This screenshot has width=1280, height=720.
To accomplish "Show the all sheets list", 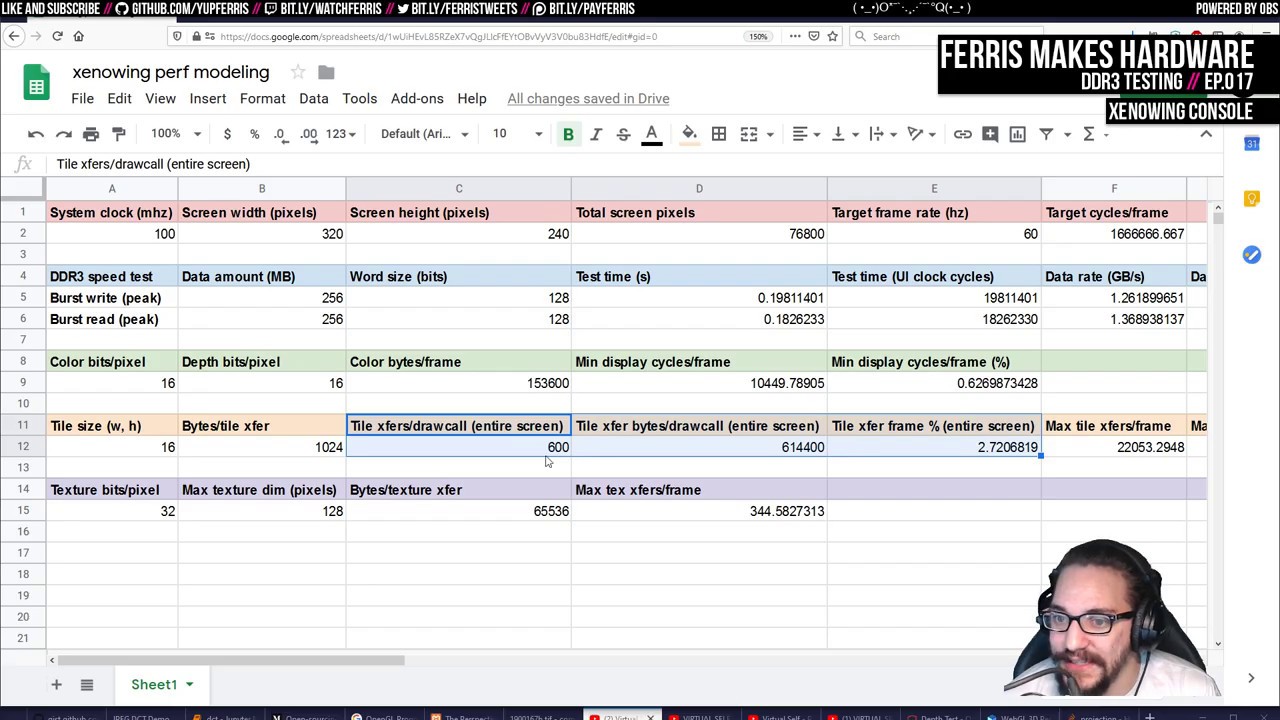I will tap(87, 684).
